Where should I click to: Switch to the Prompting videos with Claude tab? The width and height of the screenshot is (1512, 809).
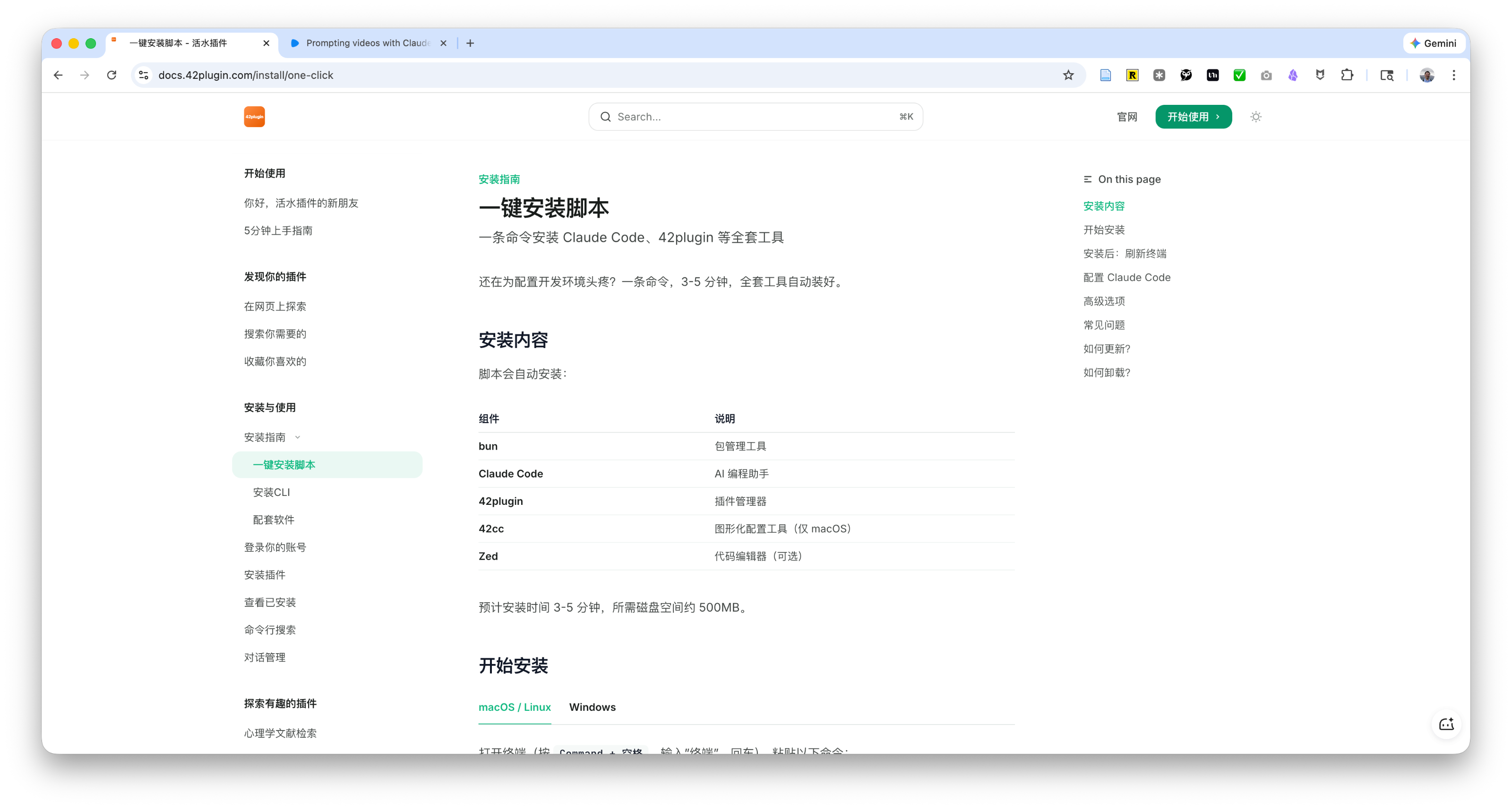click(x=367, y=43)
